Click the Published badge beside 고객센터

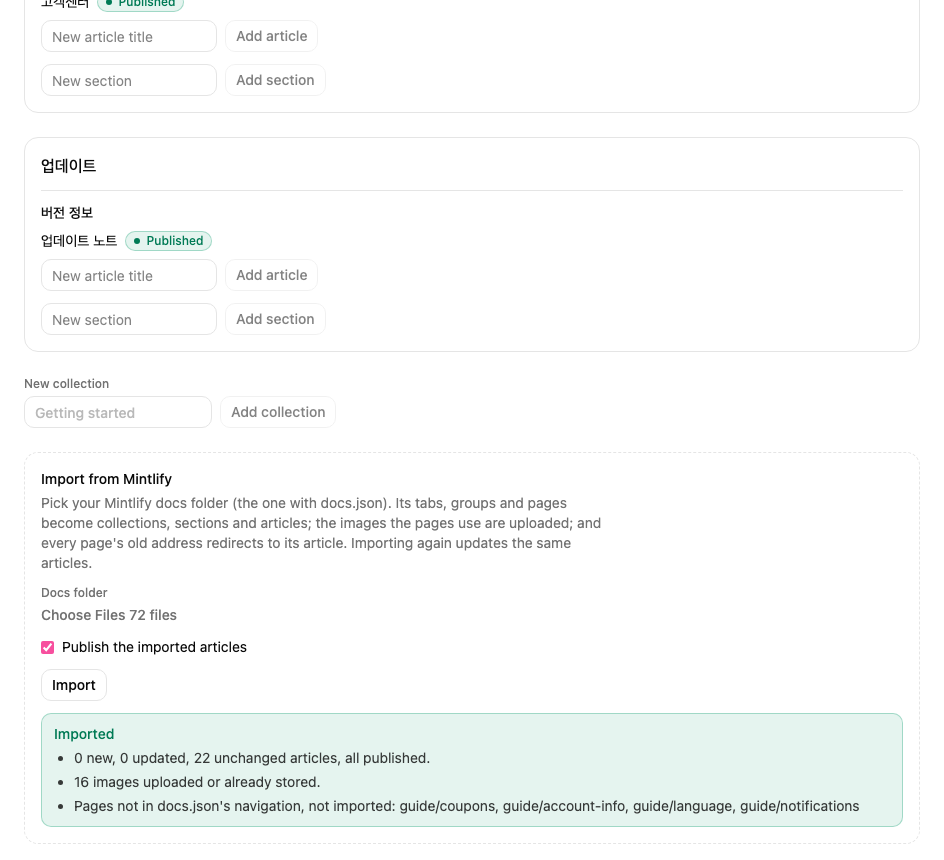click(140, 4)
